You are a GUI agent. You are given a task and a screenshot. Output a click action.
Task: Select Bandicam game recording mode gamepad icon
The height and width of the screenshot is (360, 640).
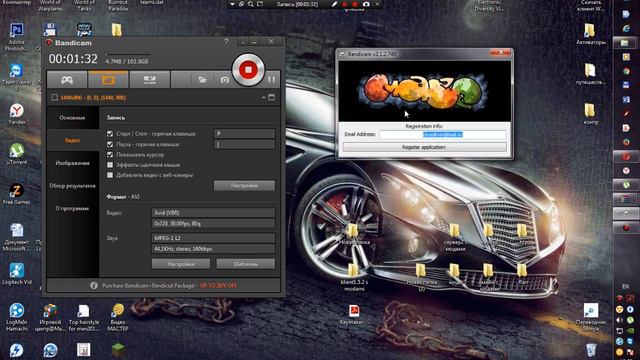click(x=67, y=80)
